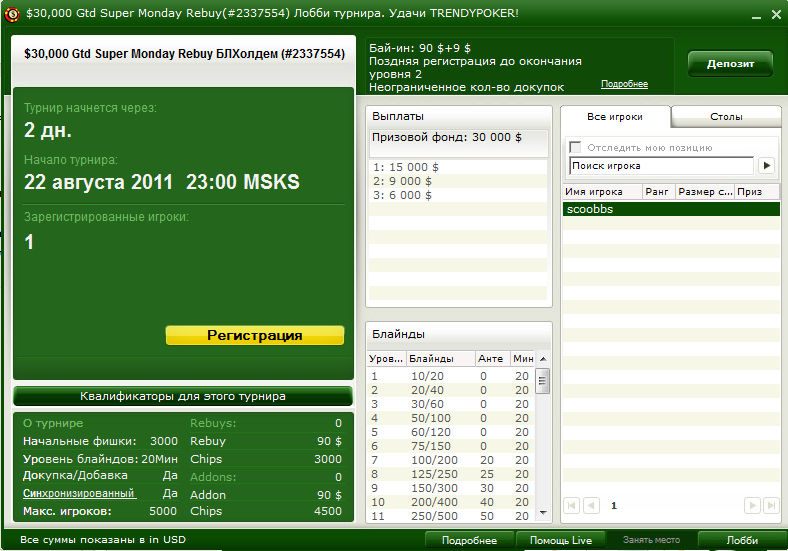Click blind level 2 row '20/40'
Viewport: 788px width, 551px height.
451,390
